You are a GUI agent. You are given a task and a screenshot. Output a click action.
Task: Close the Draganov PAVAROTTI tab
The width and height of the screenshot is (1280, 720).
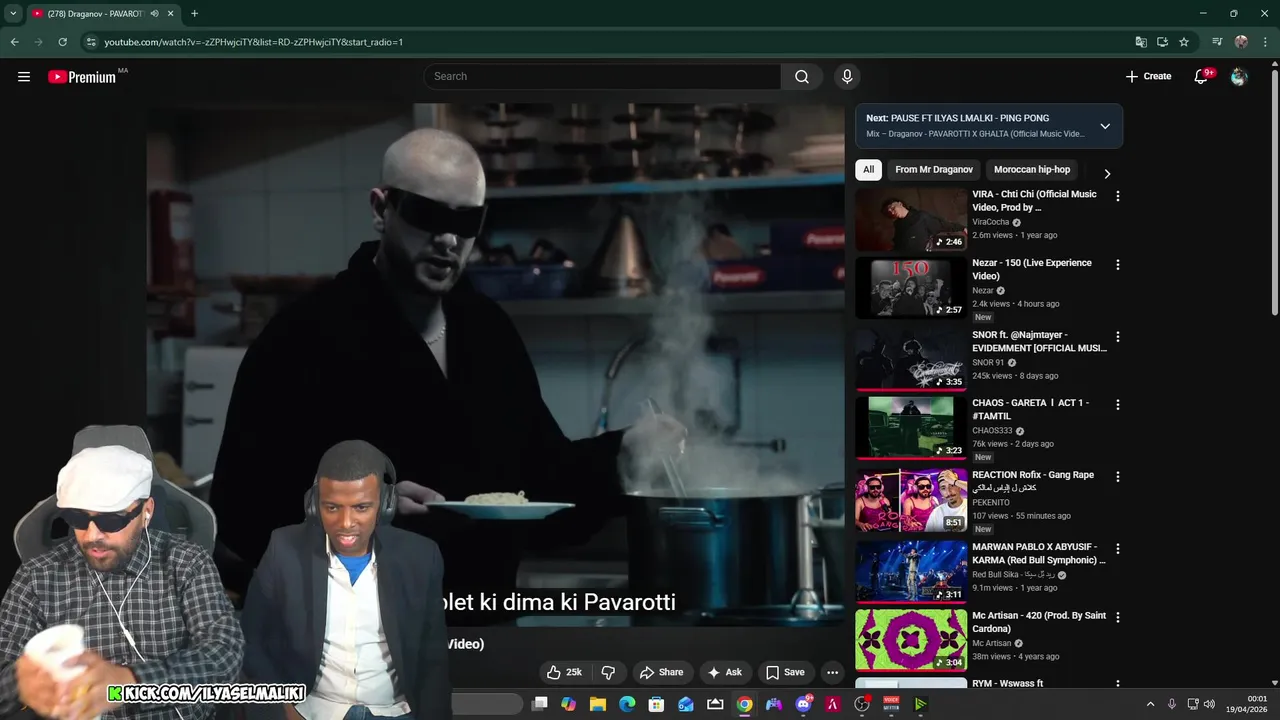[171, 14]
